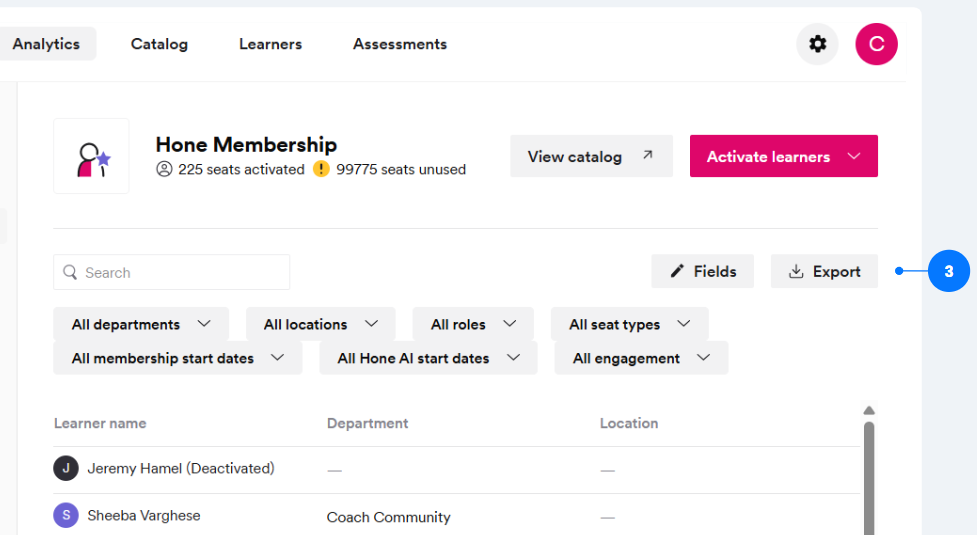Click the Fields button
977x535 pixels.
click(x=703, y=272)
